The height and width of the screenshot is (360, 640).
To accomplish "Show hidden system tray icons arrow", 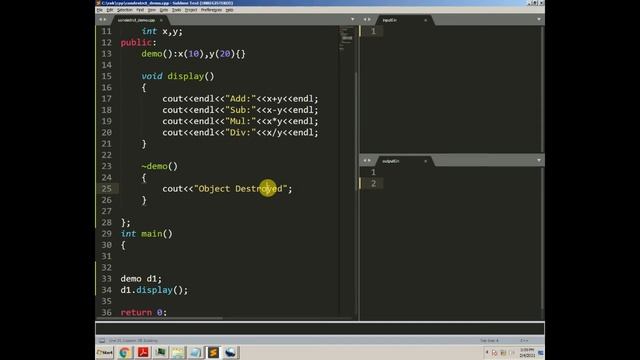I will click(487, 352).
